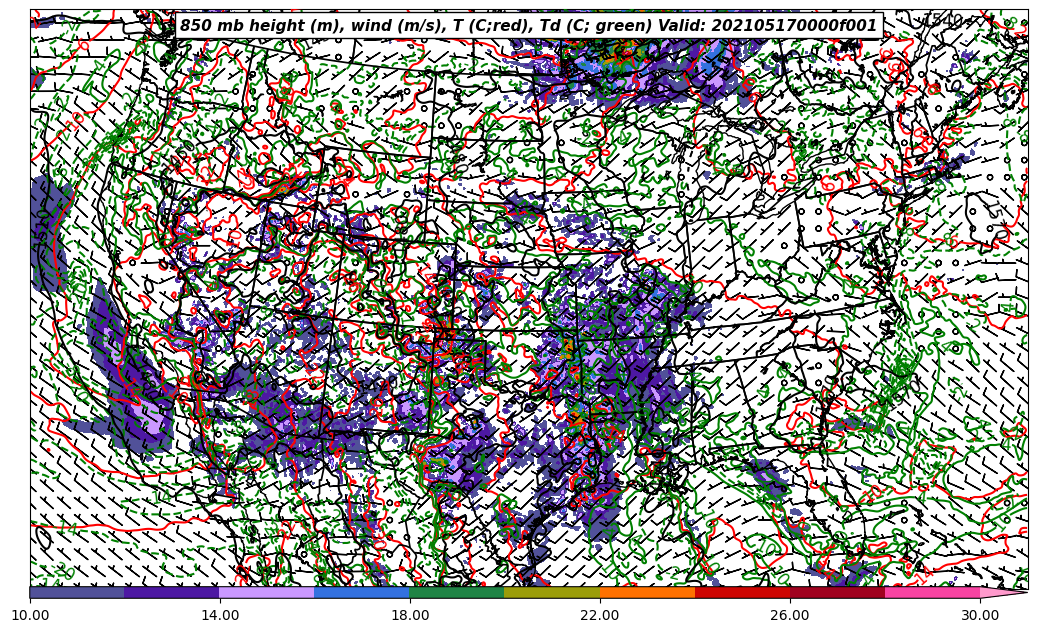1037x632 pixels.
Task: Click the 14.00 colorbar tick label
Action: [x=220, y=614]
